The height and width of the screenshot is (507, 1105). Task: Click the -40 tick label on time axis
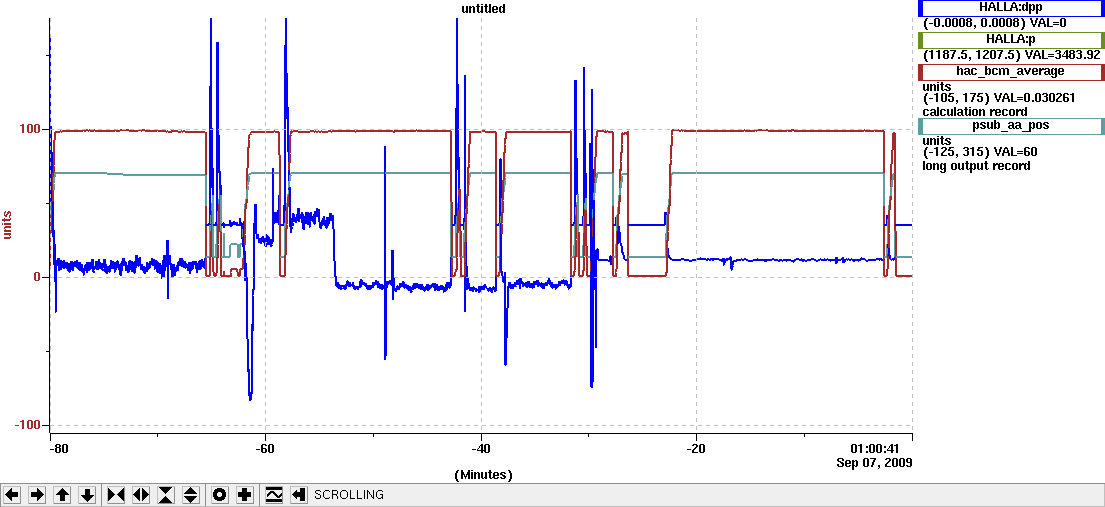point(481,449)
